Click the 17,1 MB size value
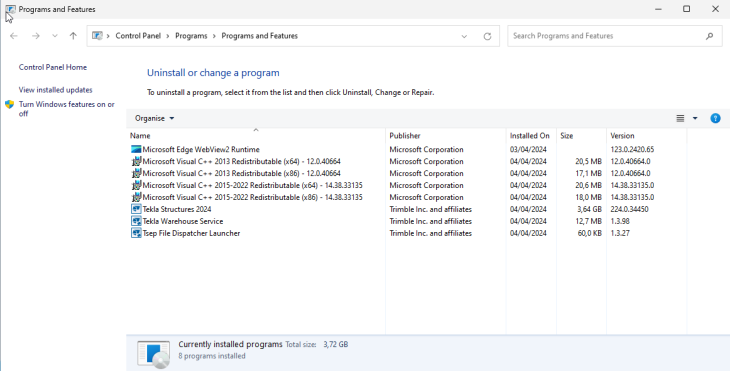Viewport: 730px width, 371px height. [x=588, y=173]
